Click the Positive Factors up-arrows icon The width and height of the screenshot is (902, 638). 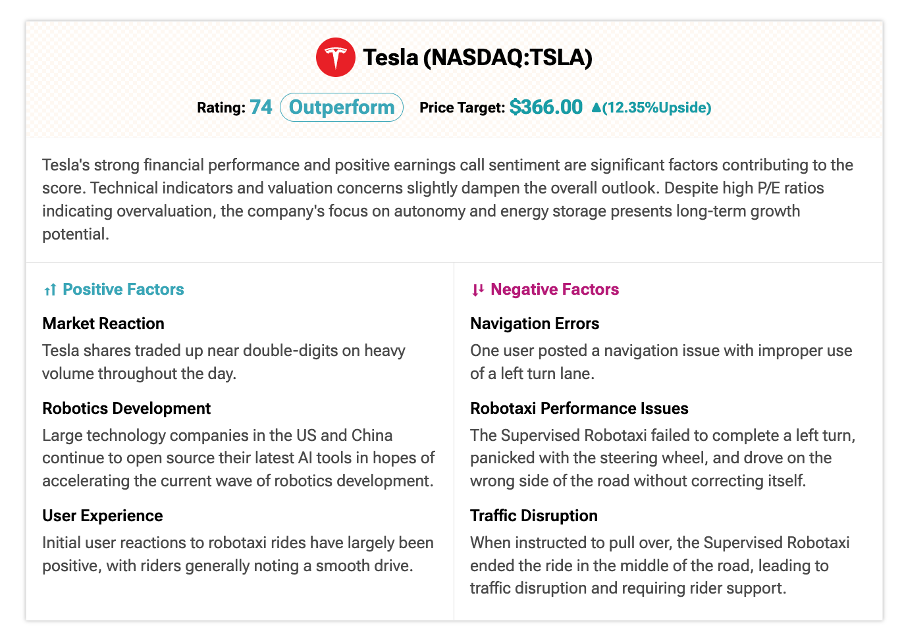50,290
